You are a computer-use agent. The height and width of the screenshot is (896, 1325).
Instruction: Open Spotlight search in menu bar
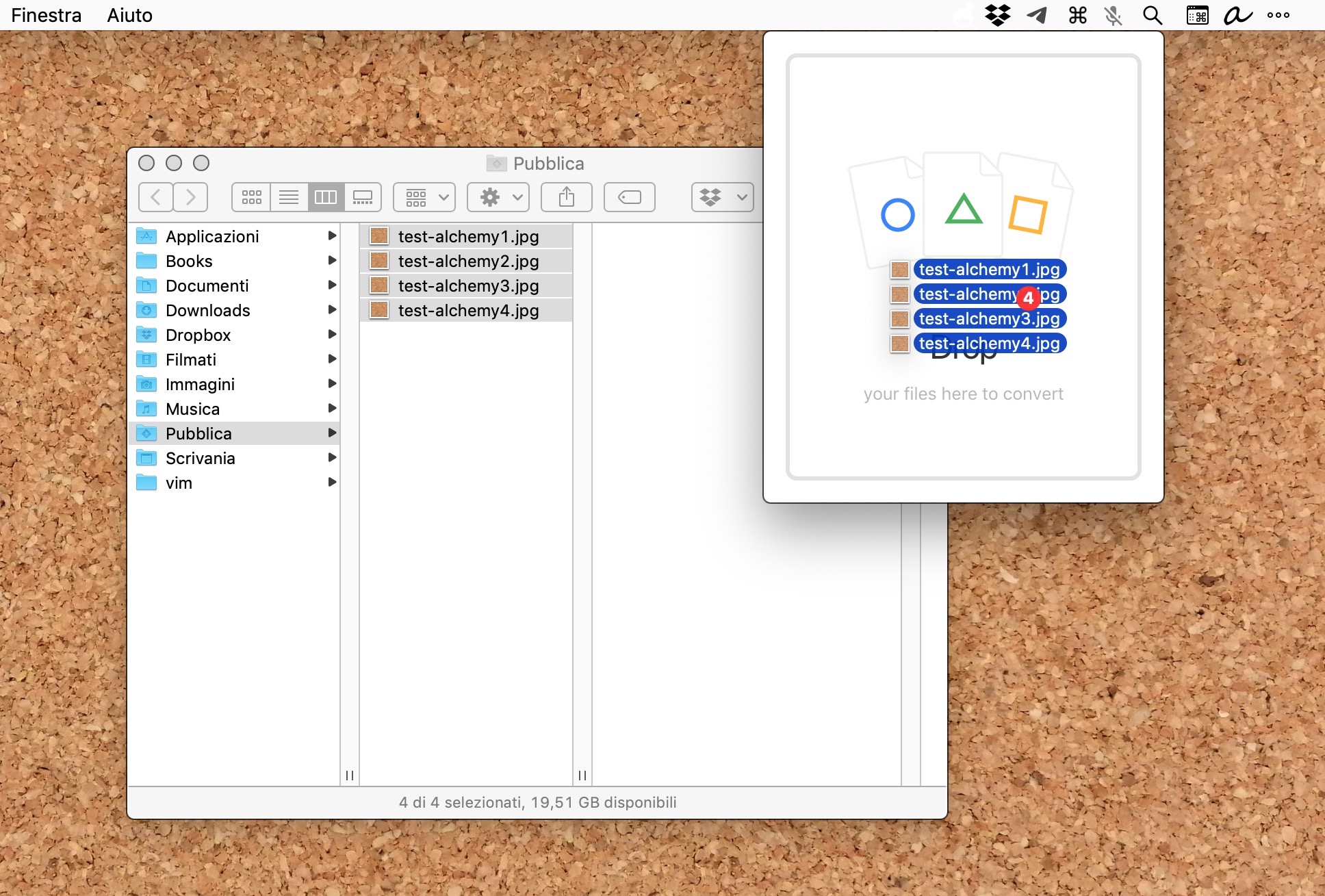coord(1153,15)
